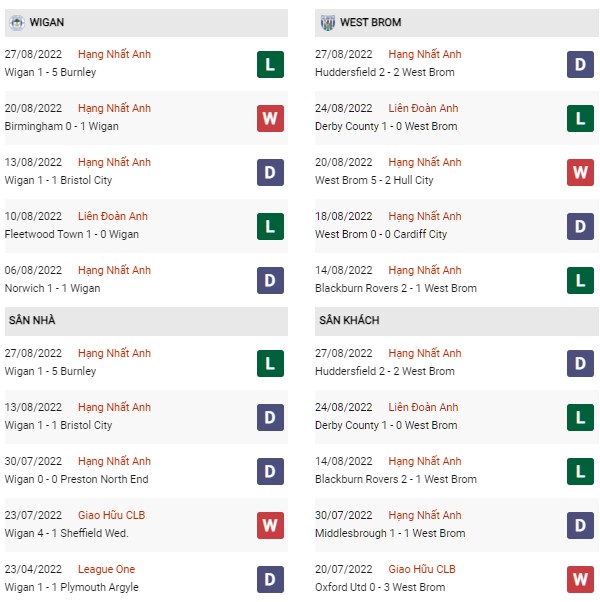Click the Middlesbrough 1 - 1 West Brom result
The height and width of the screenshot is (602, 600).
tap(390, 533)
